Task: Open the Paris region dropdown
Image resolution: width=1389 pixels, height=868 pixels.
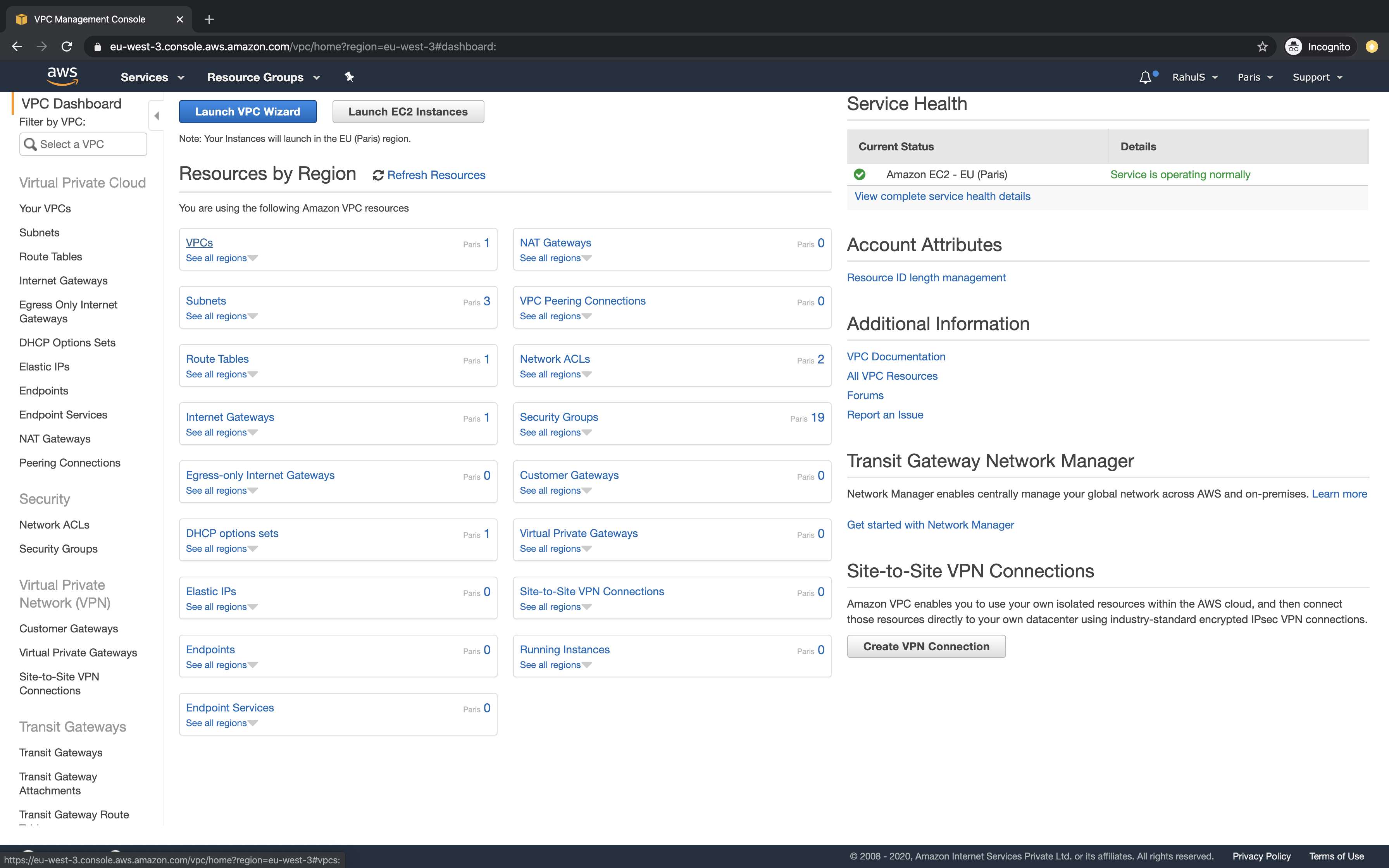Action: coord(1255,76)
